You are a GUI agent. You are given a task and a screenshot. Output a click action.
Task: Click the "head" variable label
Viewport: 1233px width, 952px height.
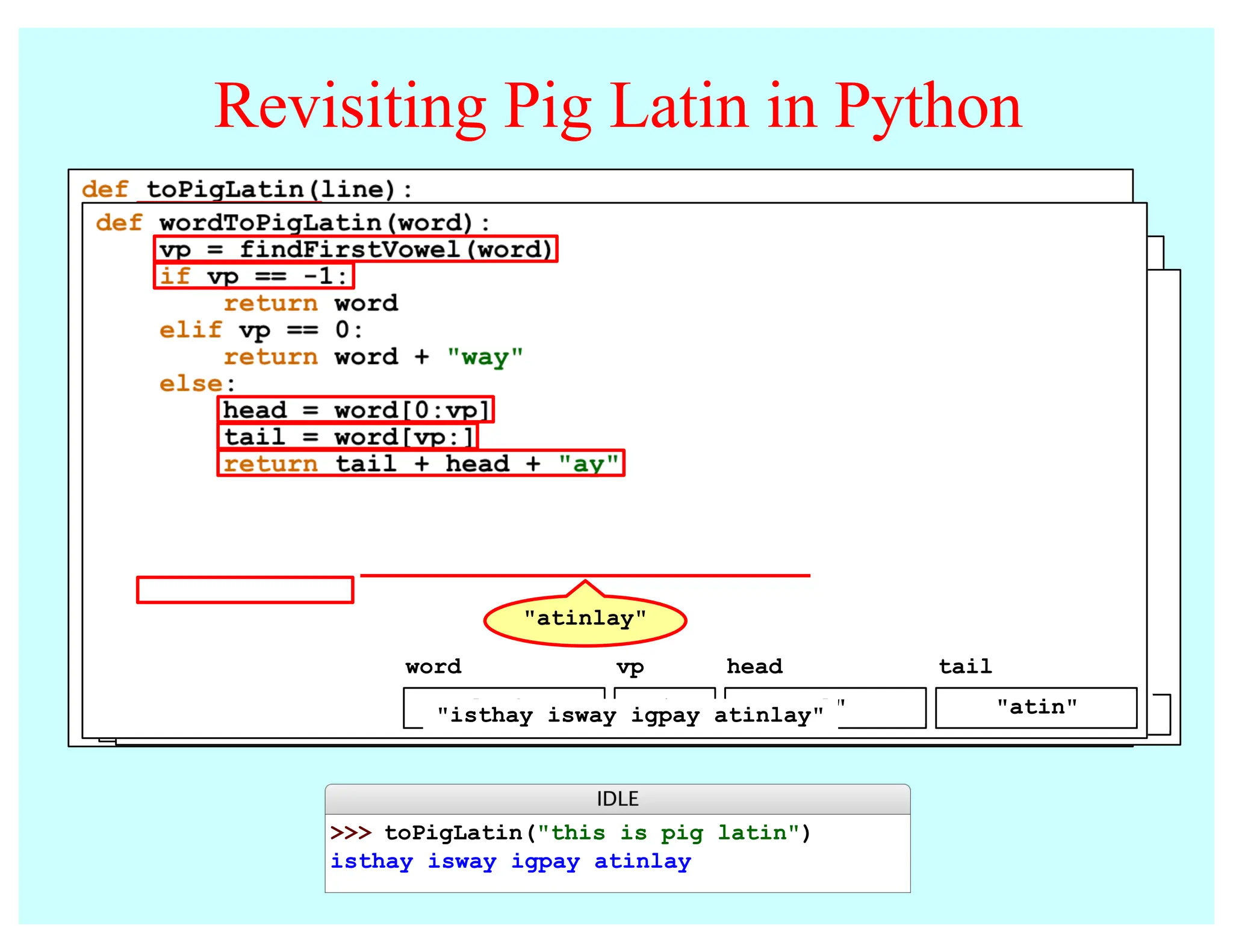click(754, 666)
